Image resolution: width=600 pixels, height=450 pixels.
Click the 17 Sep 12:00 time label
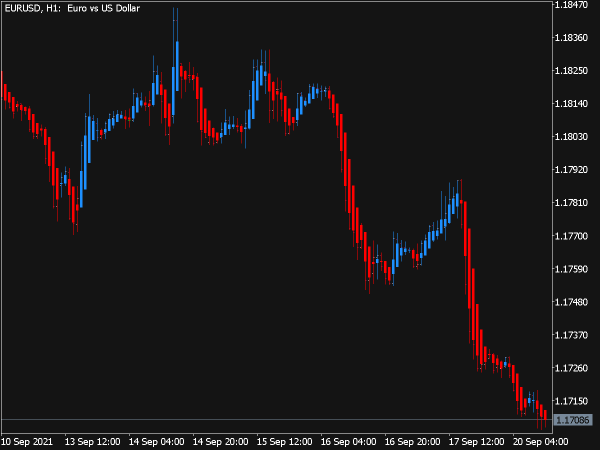[476, 442]
